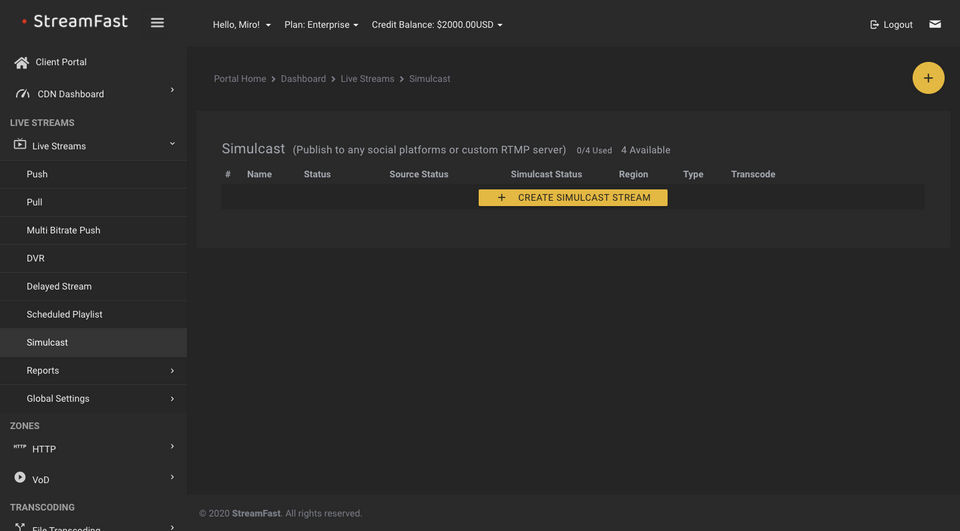Go to Scheduled Playlist

point(65,314)
